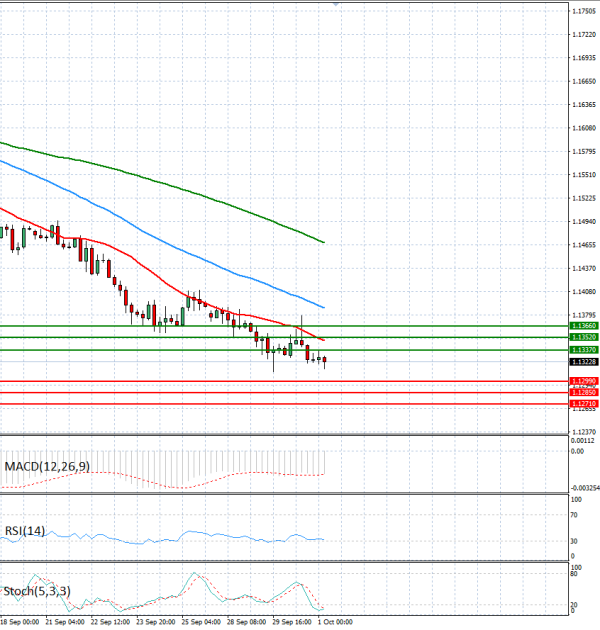Click the MACD(12,26,9) indicator label
Screen dimensions: 600x630
tap(47, 466)
